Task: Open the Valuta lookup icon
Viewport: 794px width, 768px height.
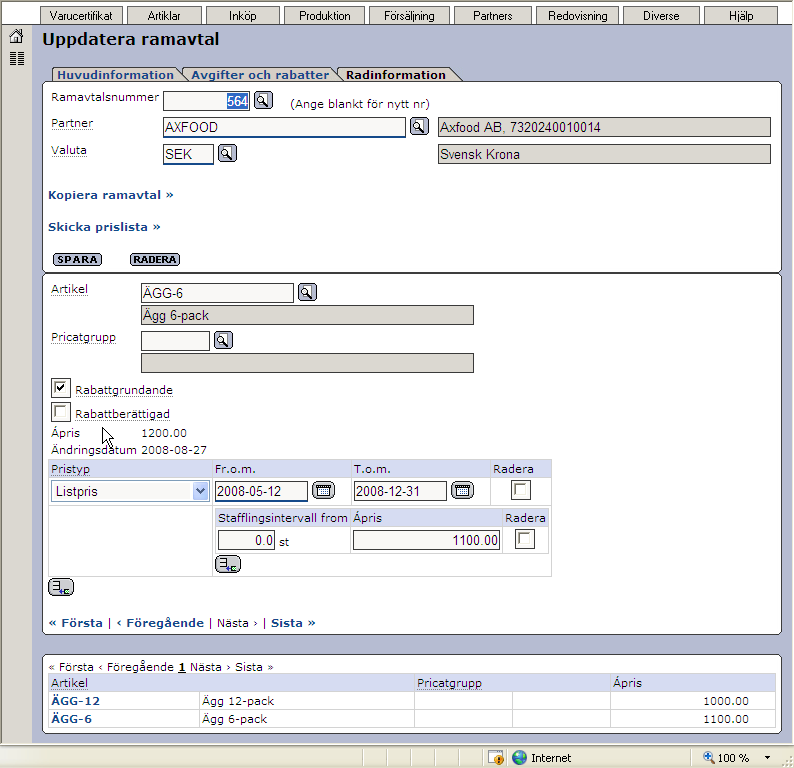Action: (x=227, y=153)
